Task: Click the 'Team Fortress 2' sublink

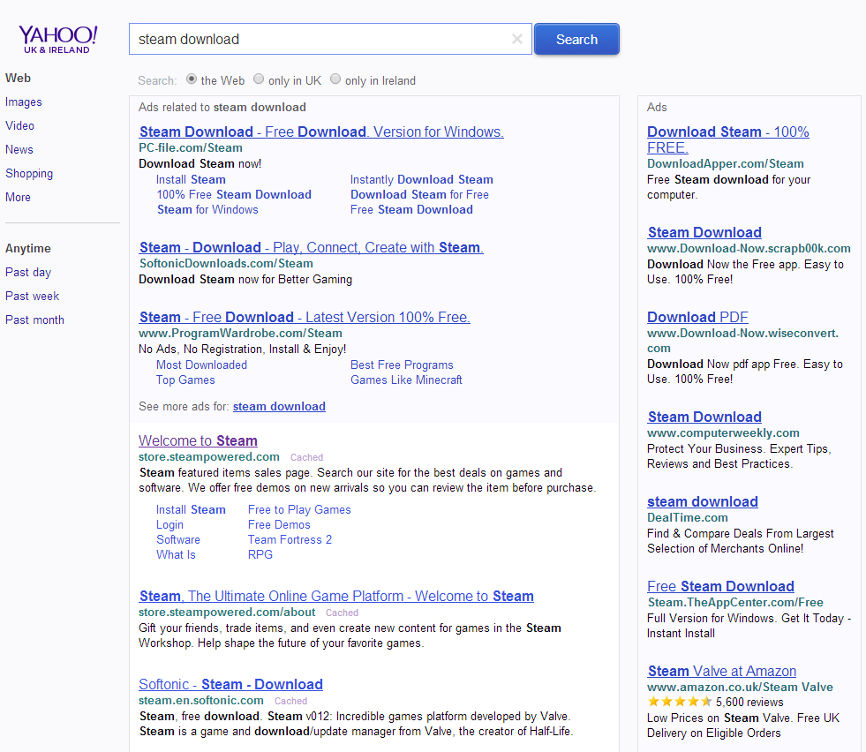Action: coord(289,539)
